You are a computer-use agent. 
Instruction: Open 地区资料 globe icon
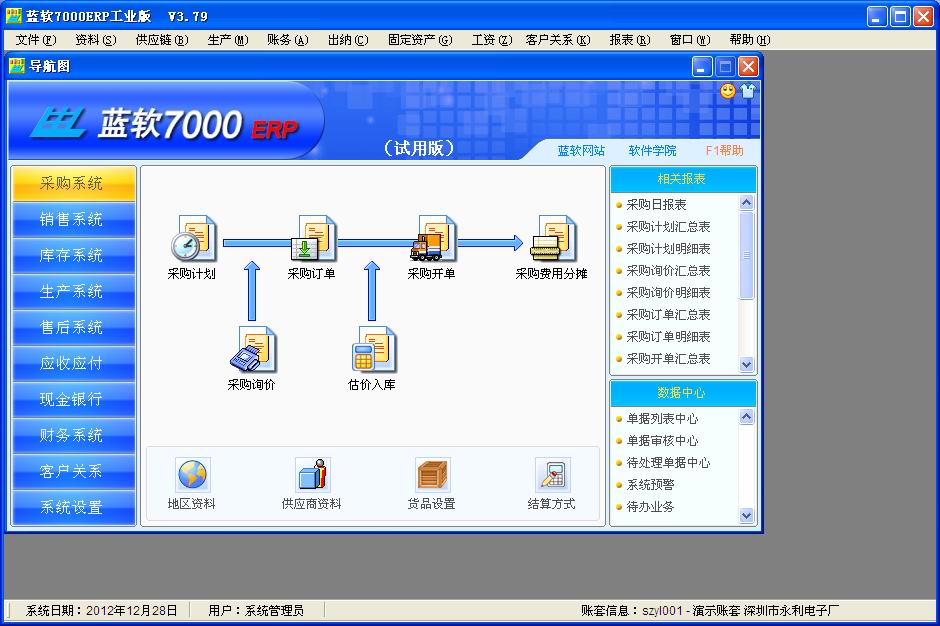(192, 476)
